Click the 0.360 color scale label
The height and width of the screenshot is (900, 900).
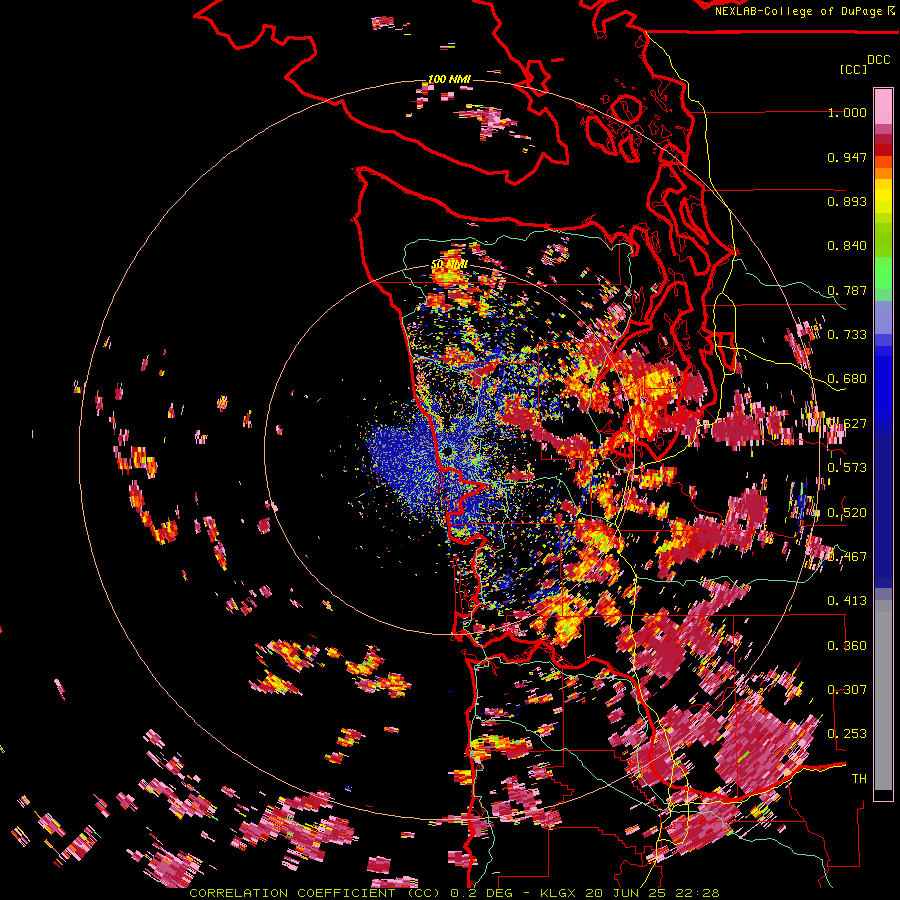847,646
